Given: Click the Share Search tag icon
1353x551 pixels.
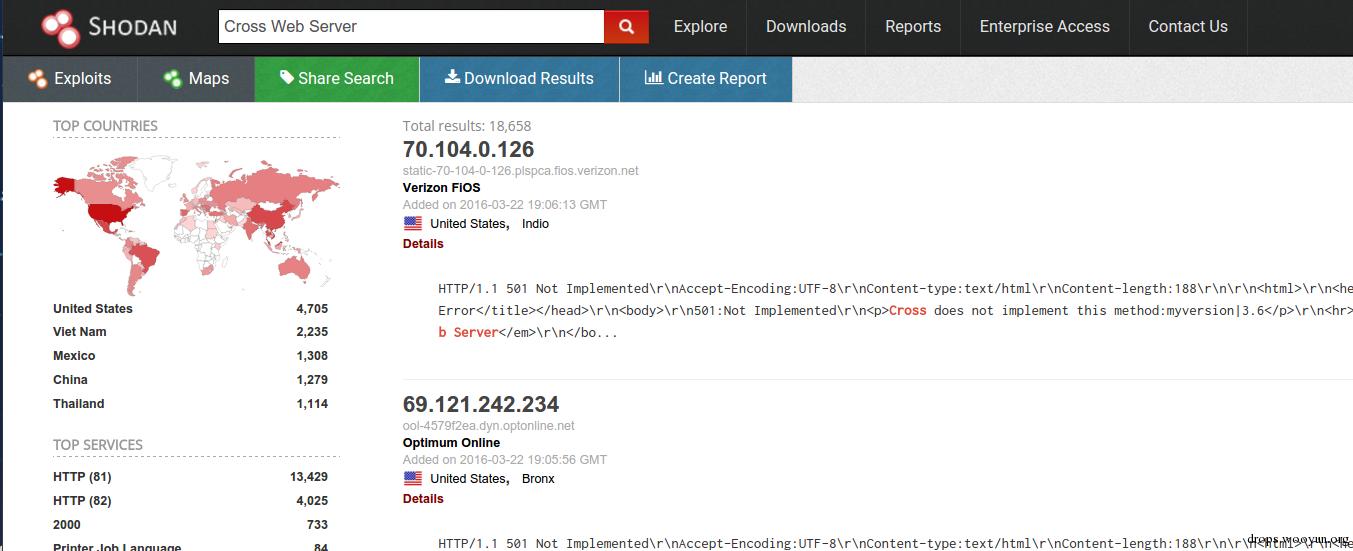Looking at the screenshot, I should 286,77.
